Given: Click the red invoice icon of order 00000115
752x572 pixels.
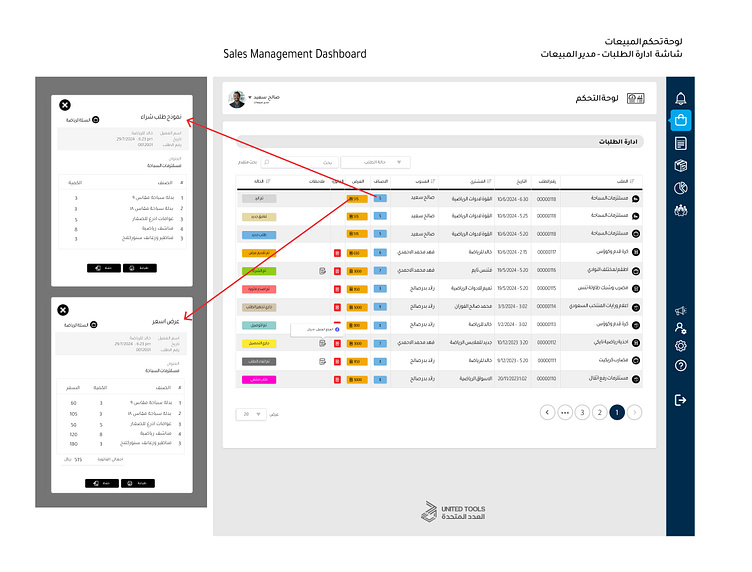Looking at the screenshot, I should [337, 289].
